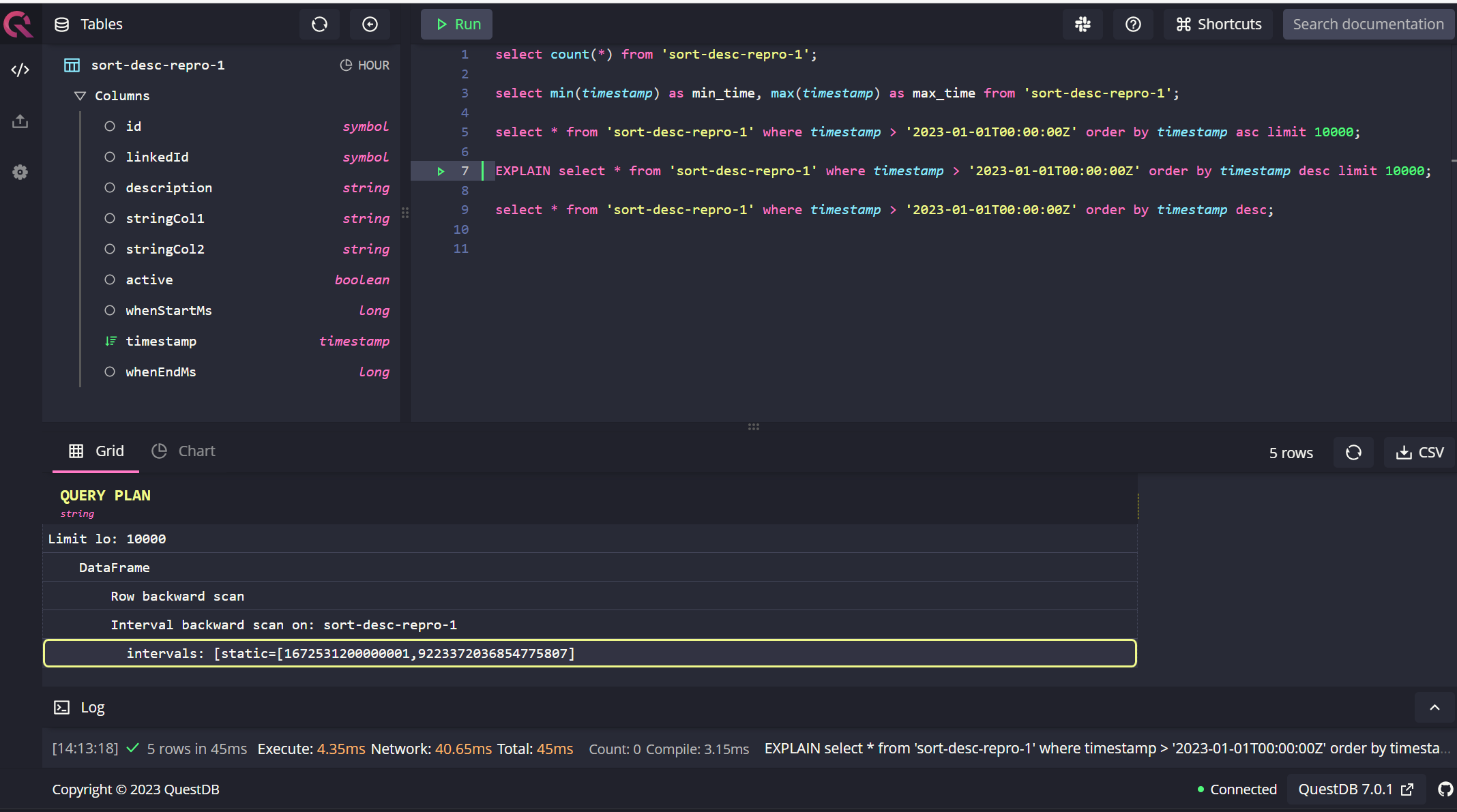1457x812 pixels.
Task: Run the selected query with the Run button
Action: pyautogui.click(x=456, y=24)
